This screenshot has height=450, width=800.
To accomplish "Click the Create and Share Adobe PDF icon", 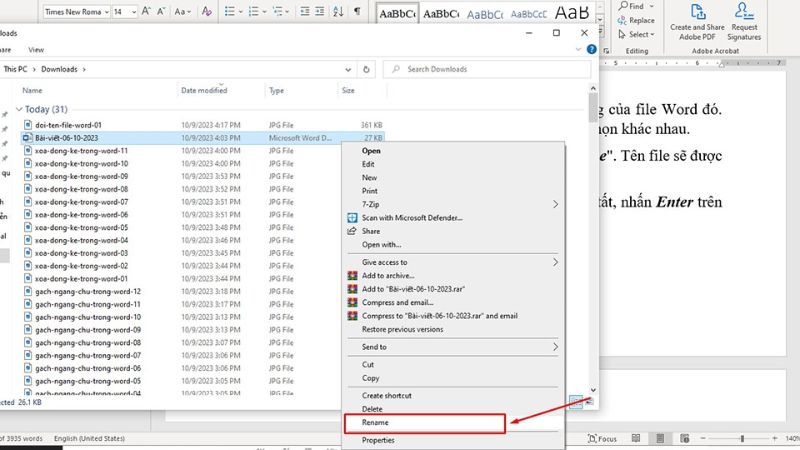I will [x=699, y=11].
